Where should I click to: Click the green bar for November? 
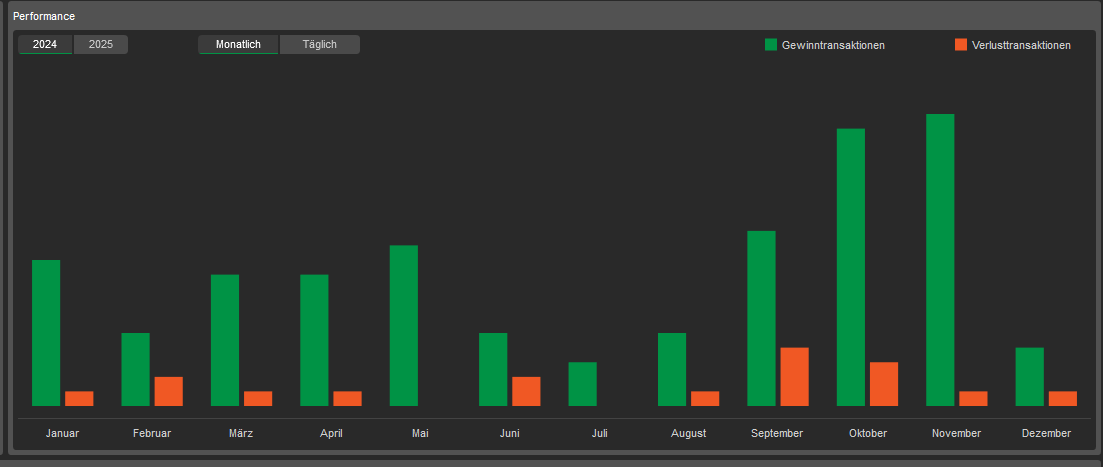[x=940, y=260]
